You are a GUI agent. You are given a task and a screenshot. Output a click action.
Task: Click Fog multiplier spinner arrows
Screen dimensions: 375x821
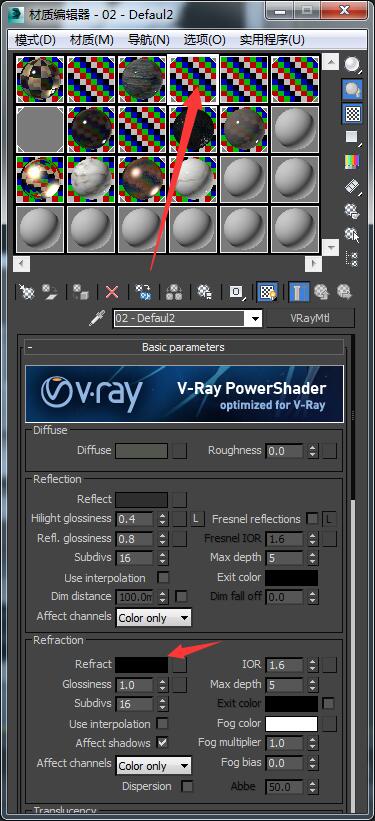point(313,743)
